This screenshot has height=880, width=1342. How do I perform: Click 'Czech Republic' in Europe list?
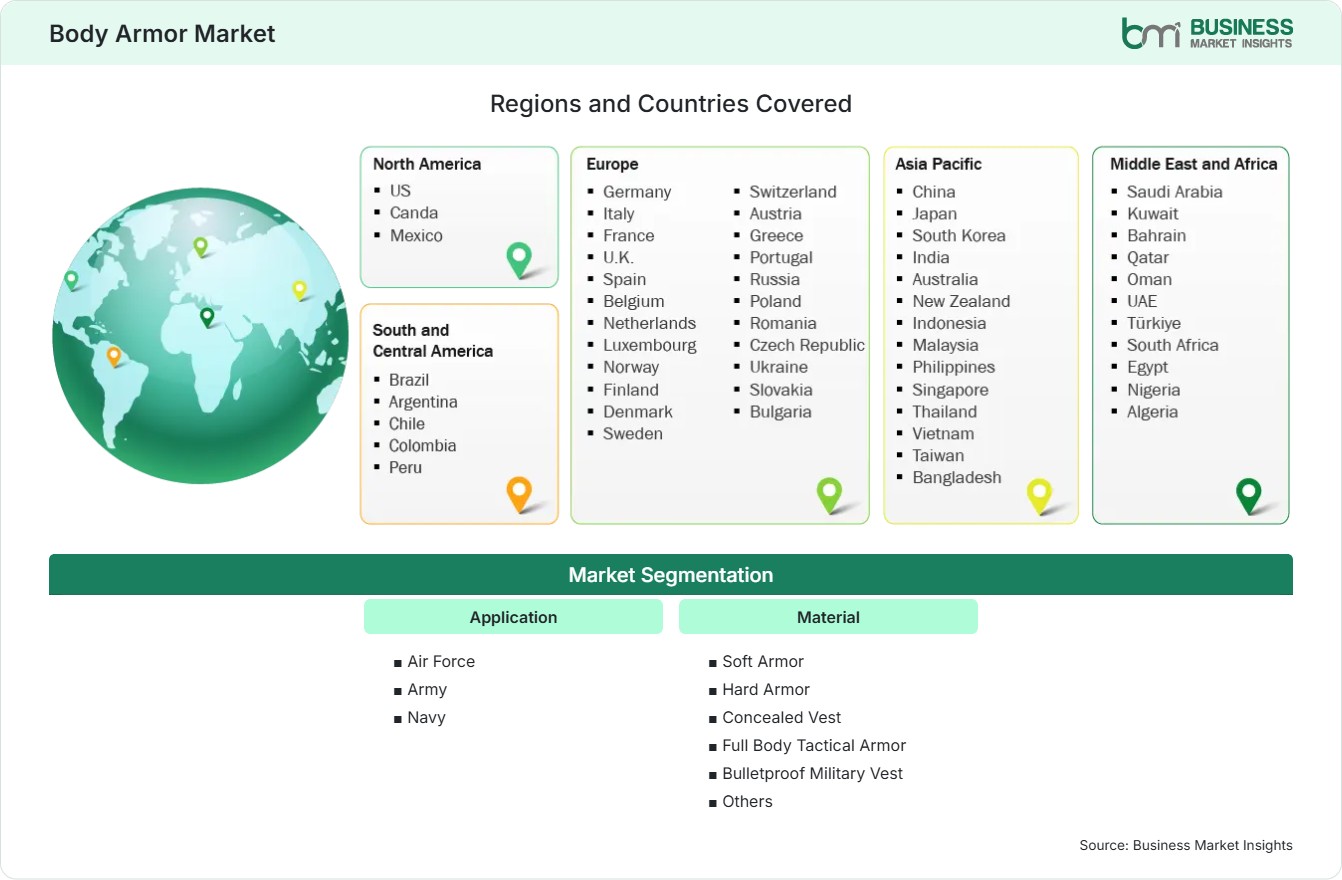tap(807, 345)
